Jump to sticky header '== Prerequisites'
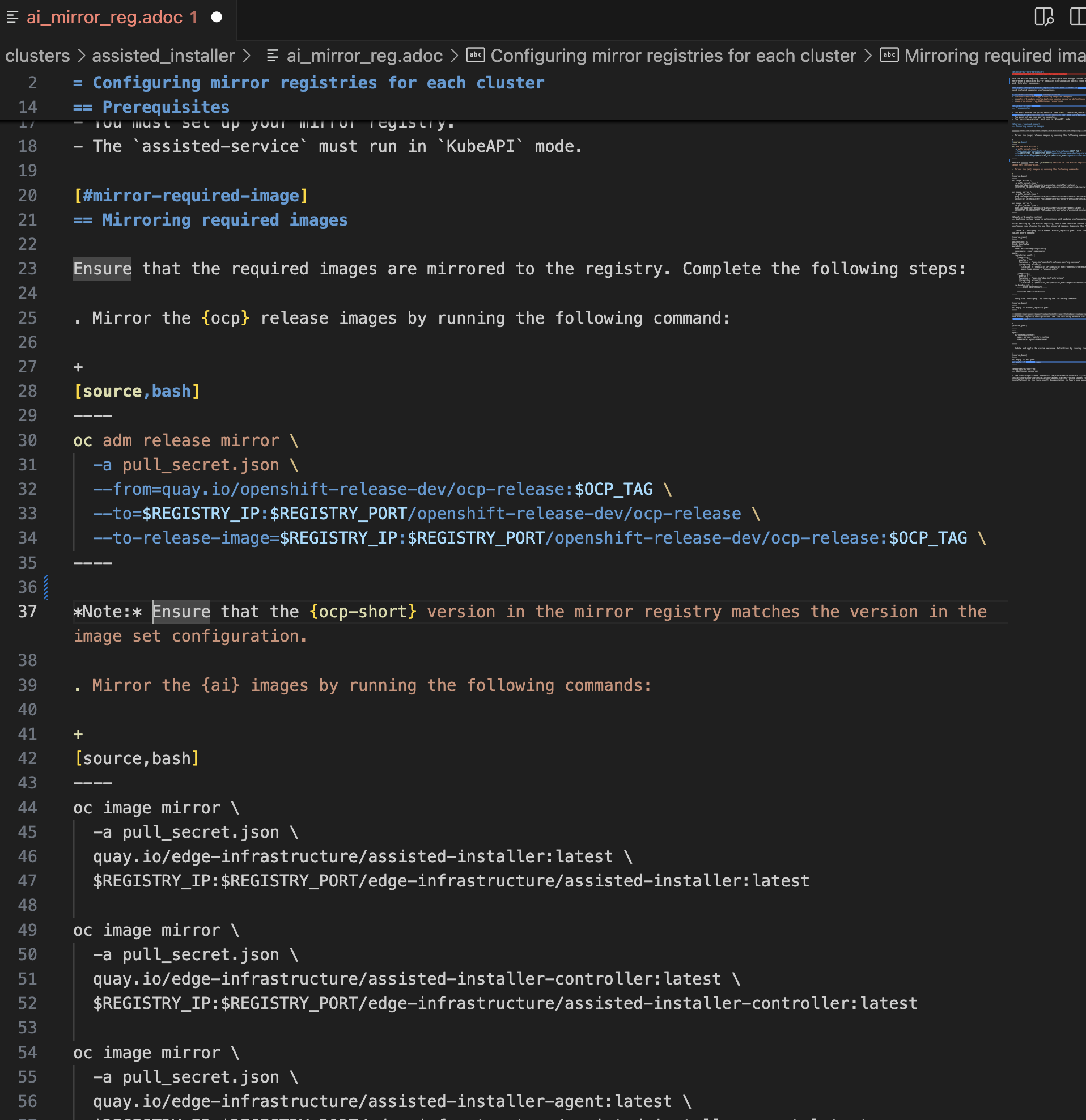The height and width of the screenshot is (1120, 1086). click(x=166, y=107)
